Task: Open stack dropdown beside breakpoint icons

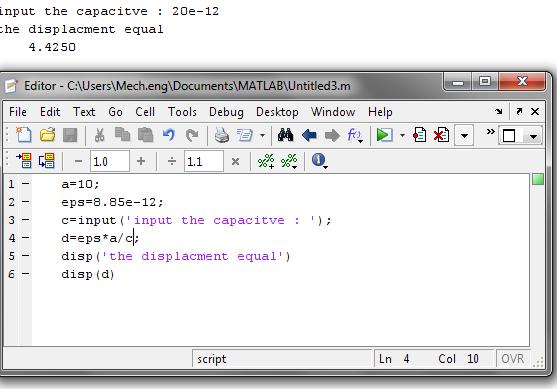Action: point(464,135)
